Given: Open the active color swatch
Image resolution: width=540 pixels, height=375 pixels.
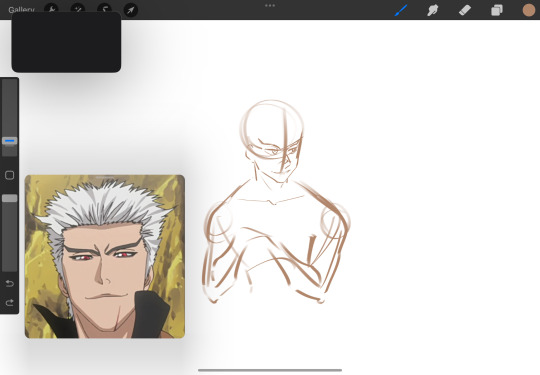Looking at the screenshot, I should tap(529, 10).
